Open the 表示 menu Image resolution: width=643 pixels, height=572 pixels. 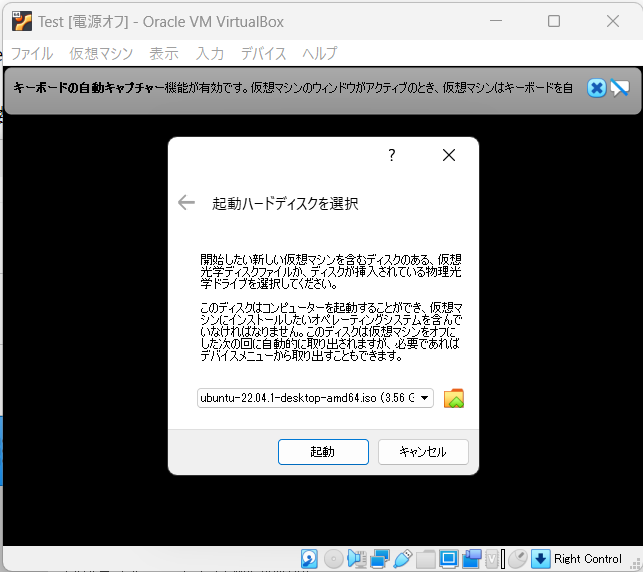pos(164,53)
